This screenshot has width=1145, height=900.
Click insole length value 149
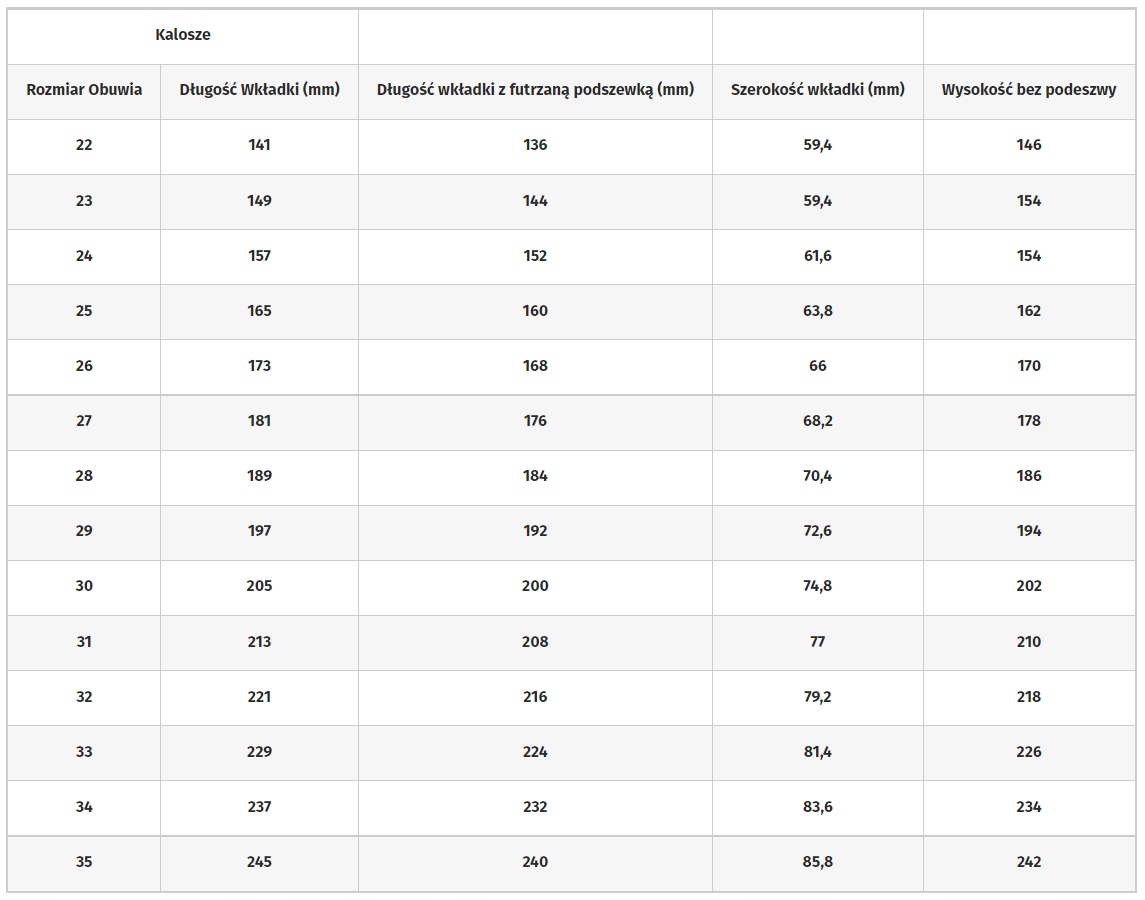click(x=259, y=201)
